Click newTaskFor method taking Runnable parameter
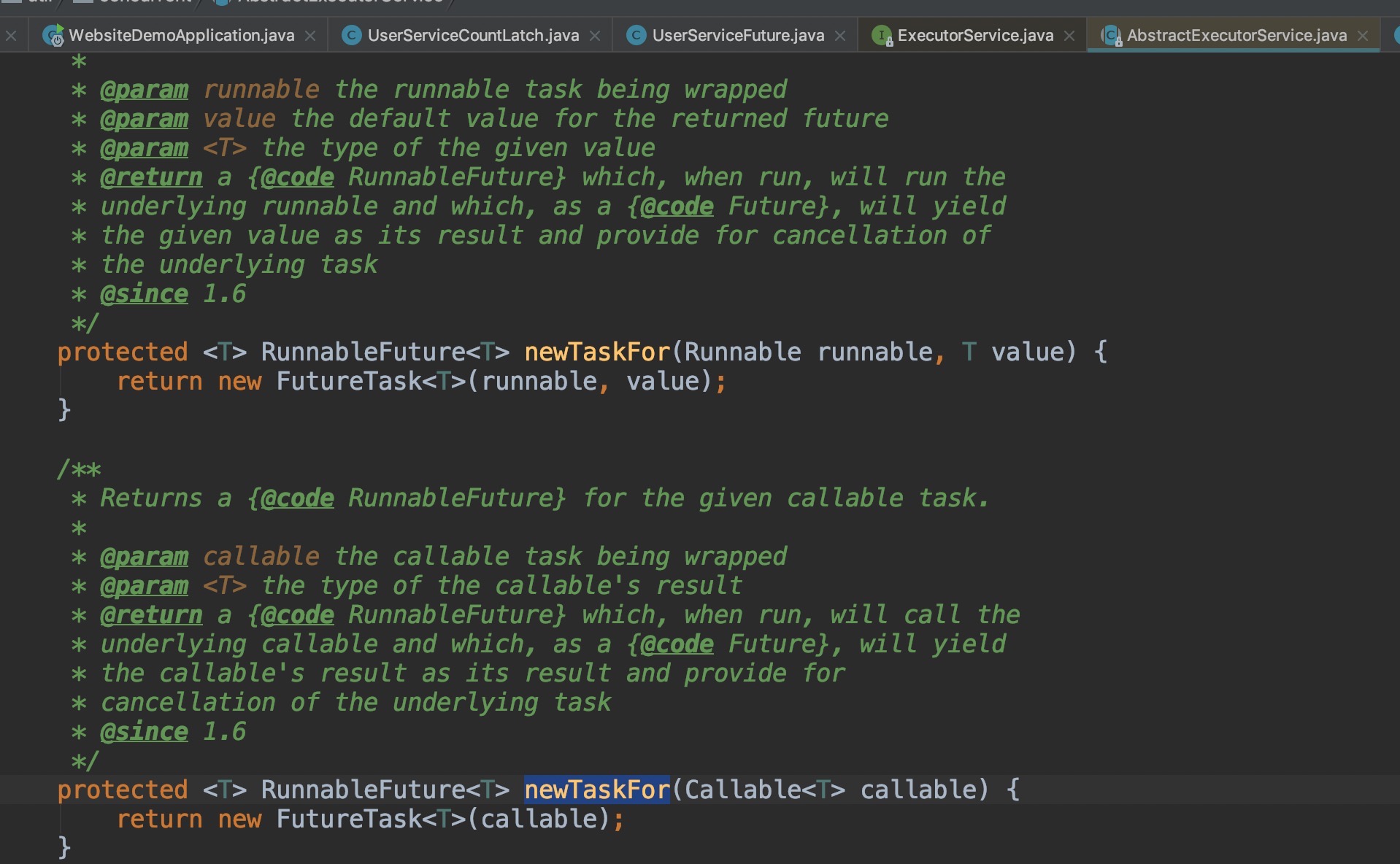The width and height of the screenshot is (1400, 864). point(596,352)
